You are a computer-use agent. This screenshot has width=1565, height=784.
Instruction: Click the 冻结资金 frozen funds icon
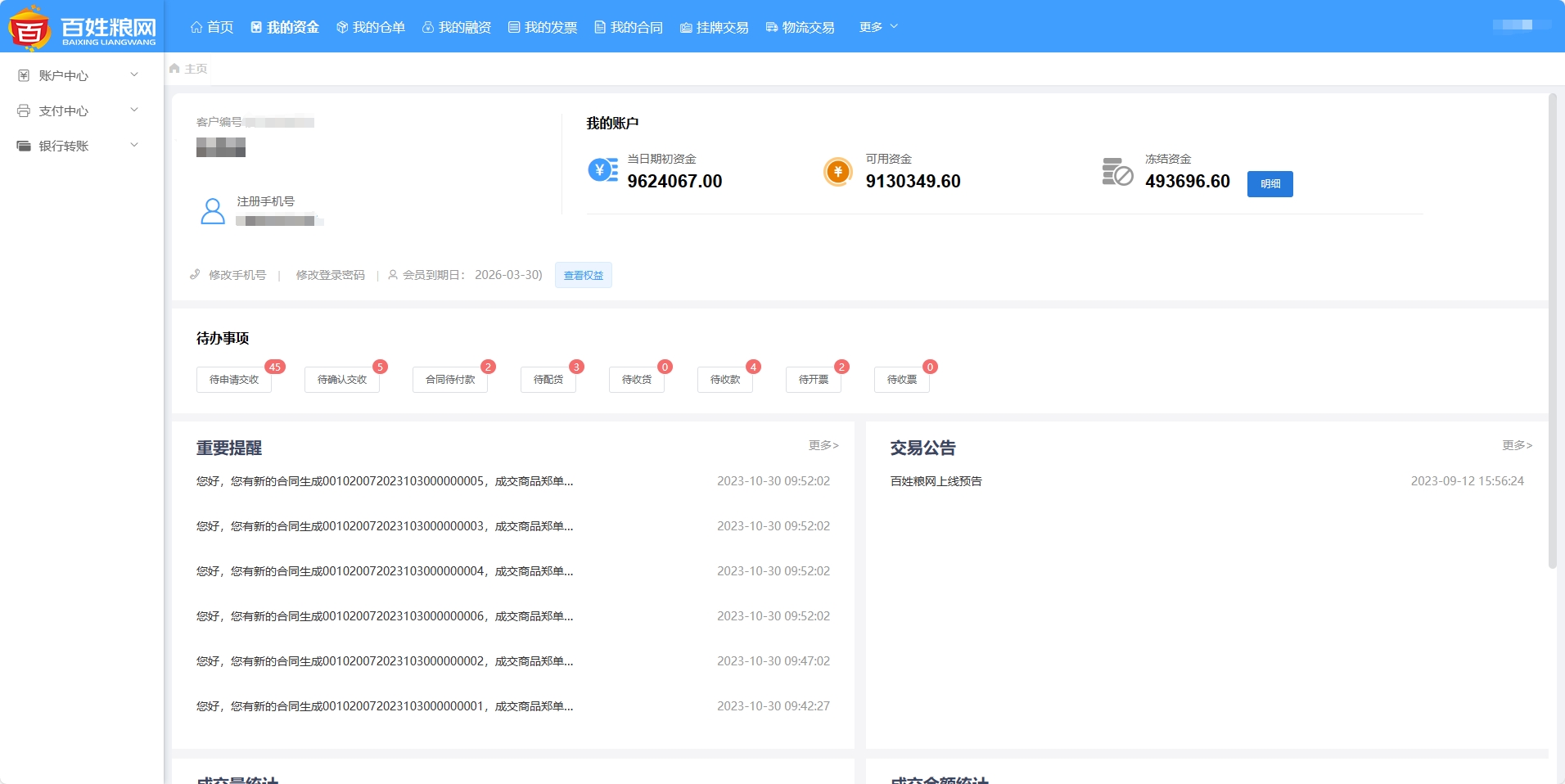click(x=1117, y=172)
